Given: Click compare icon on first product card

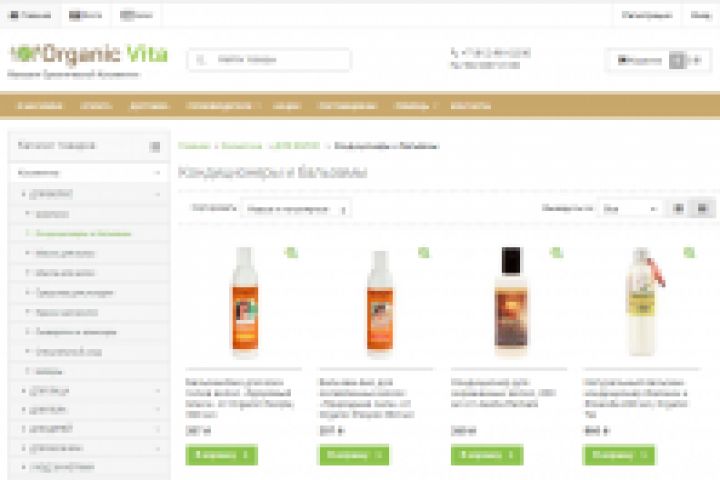Looking at the screenshot, I should tap(291, 252).
